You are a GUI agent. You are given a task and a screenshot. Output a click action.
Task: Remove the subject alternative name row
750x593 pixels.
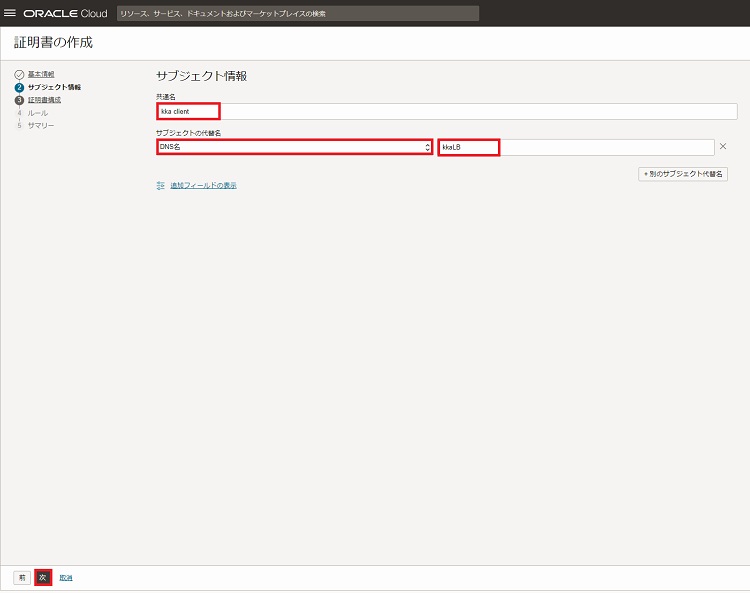click(723, 147)
